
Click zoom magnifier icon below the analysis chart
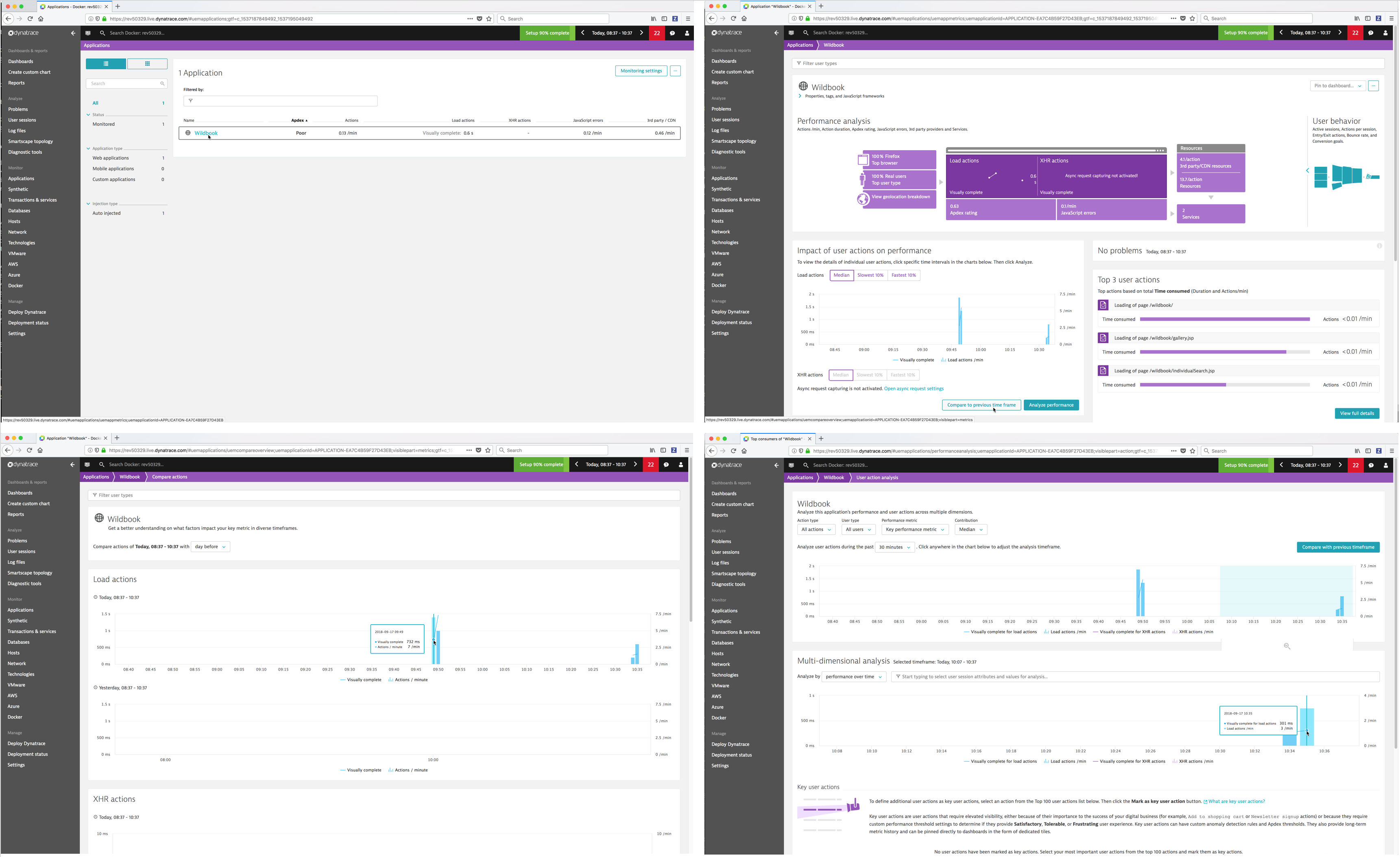pos(1287,646)
